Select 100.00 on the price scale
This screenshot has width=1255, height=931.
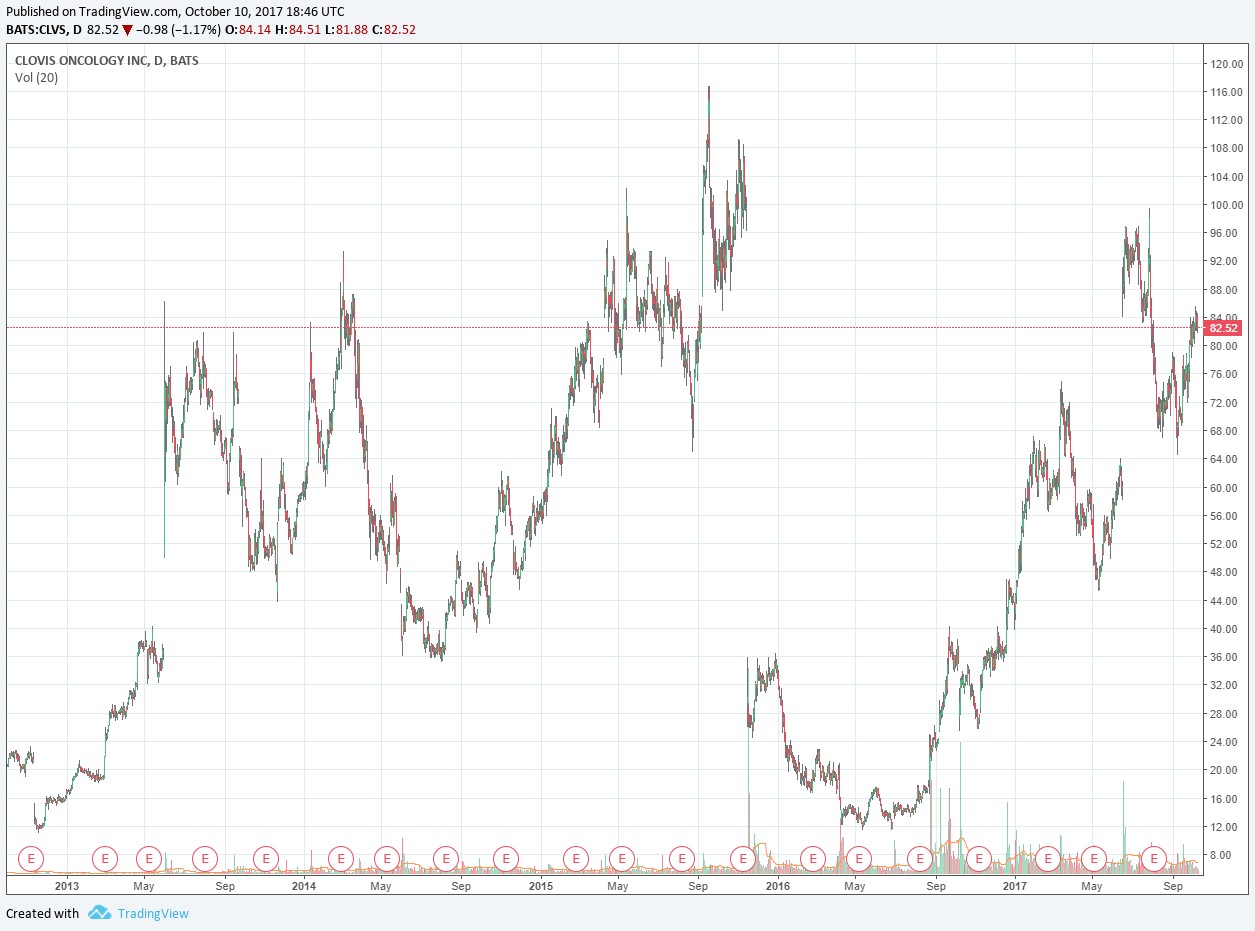point(1225,205)
